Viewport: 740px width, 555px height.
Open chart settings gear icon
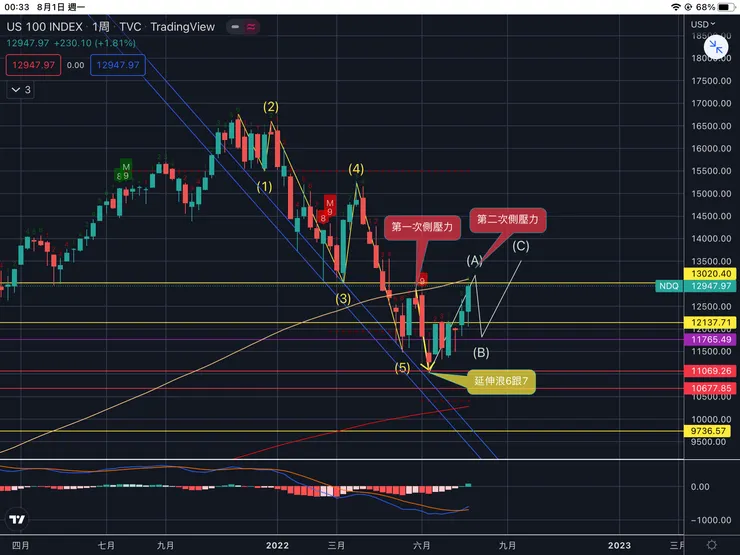pos(712,545)
